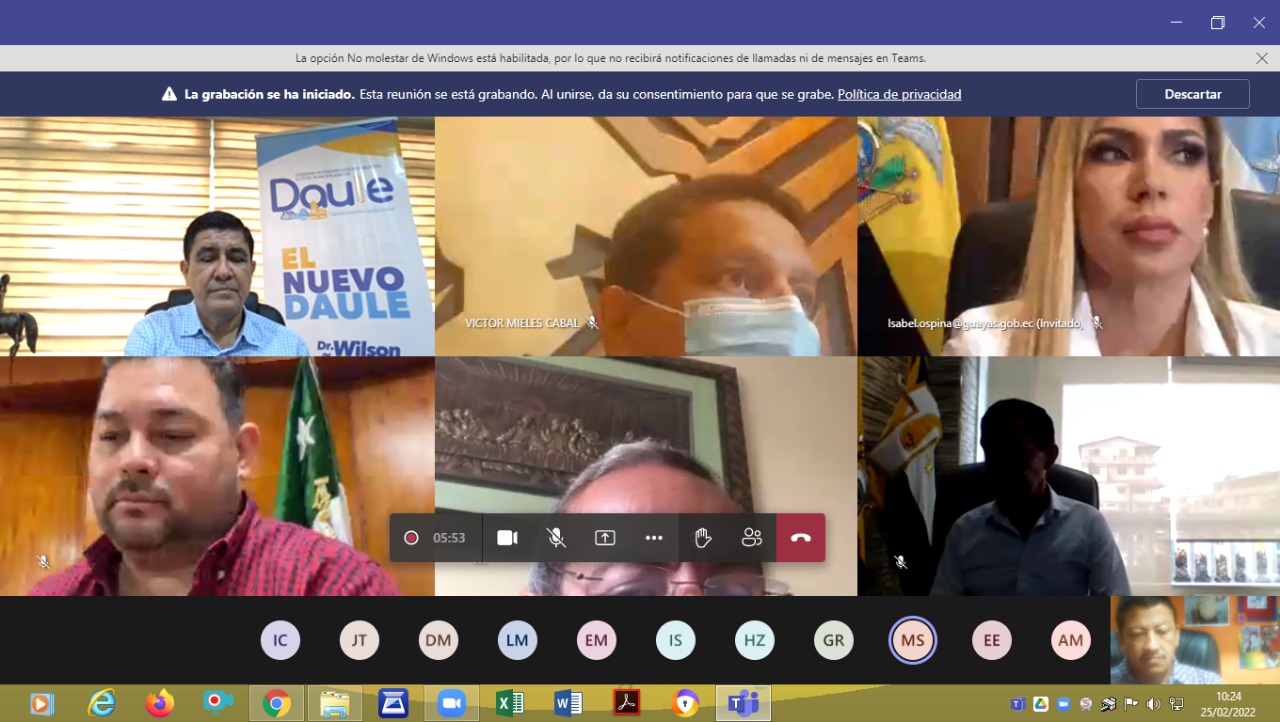This screenshot has height=722, width=1280.
Task: Click the self-view video thumbnail
Action: [x=1194, y=640]
